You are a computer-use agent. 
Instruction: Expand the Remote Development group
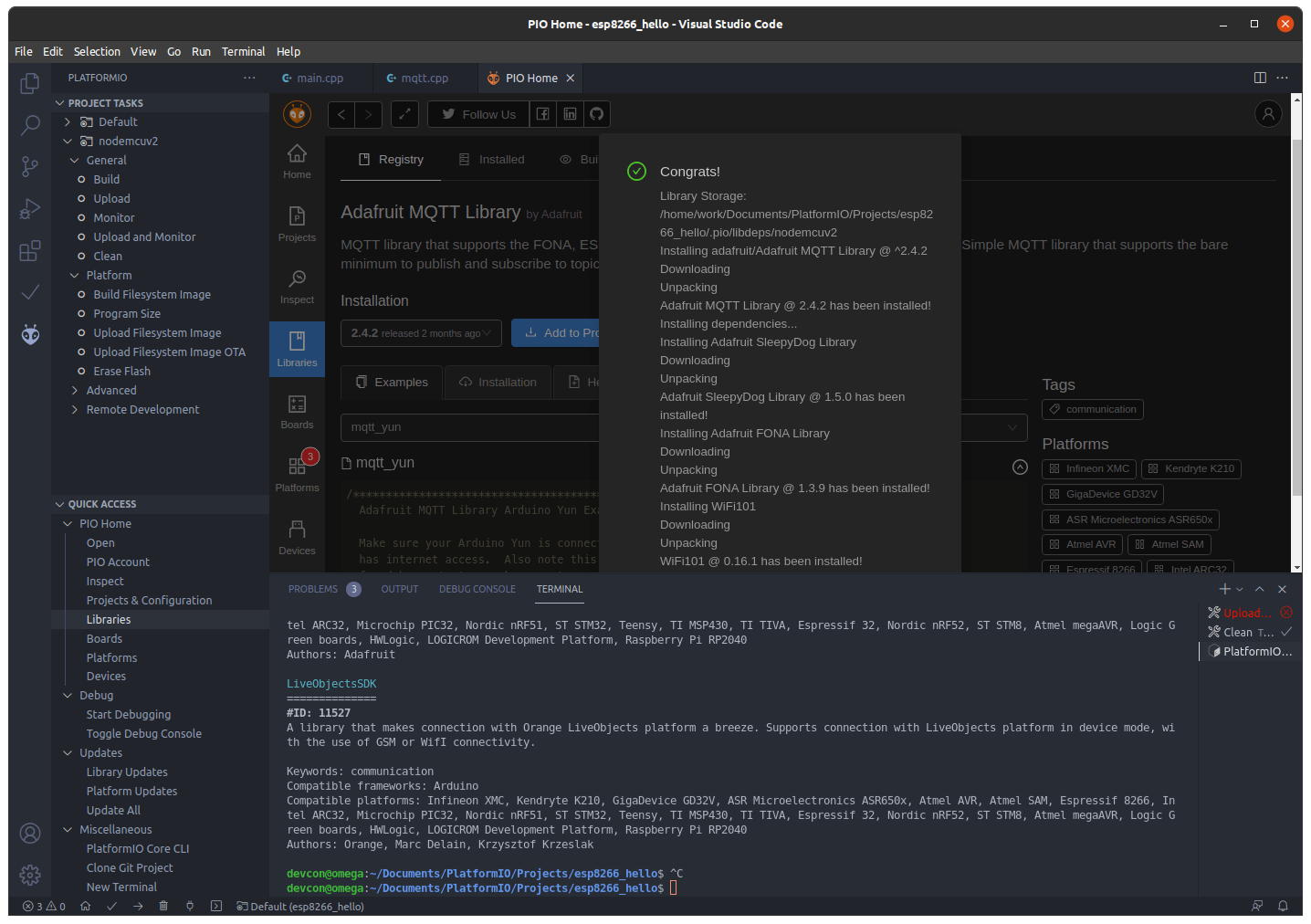coord(75,410)
